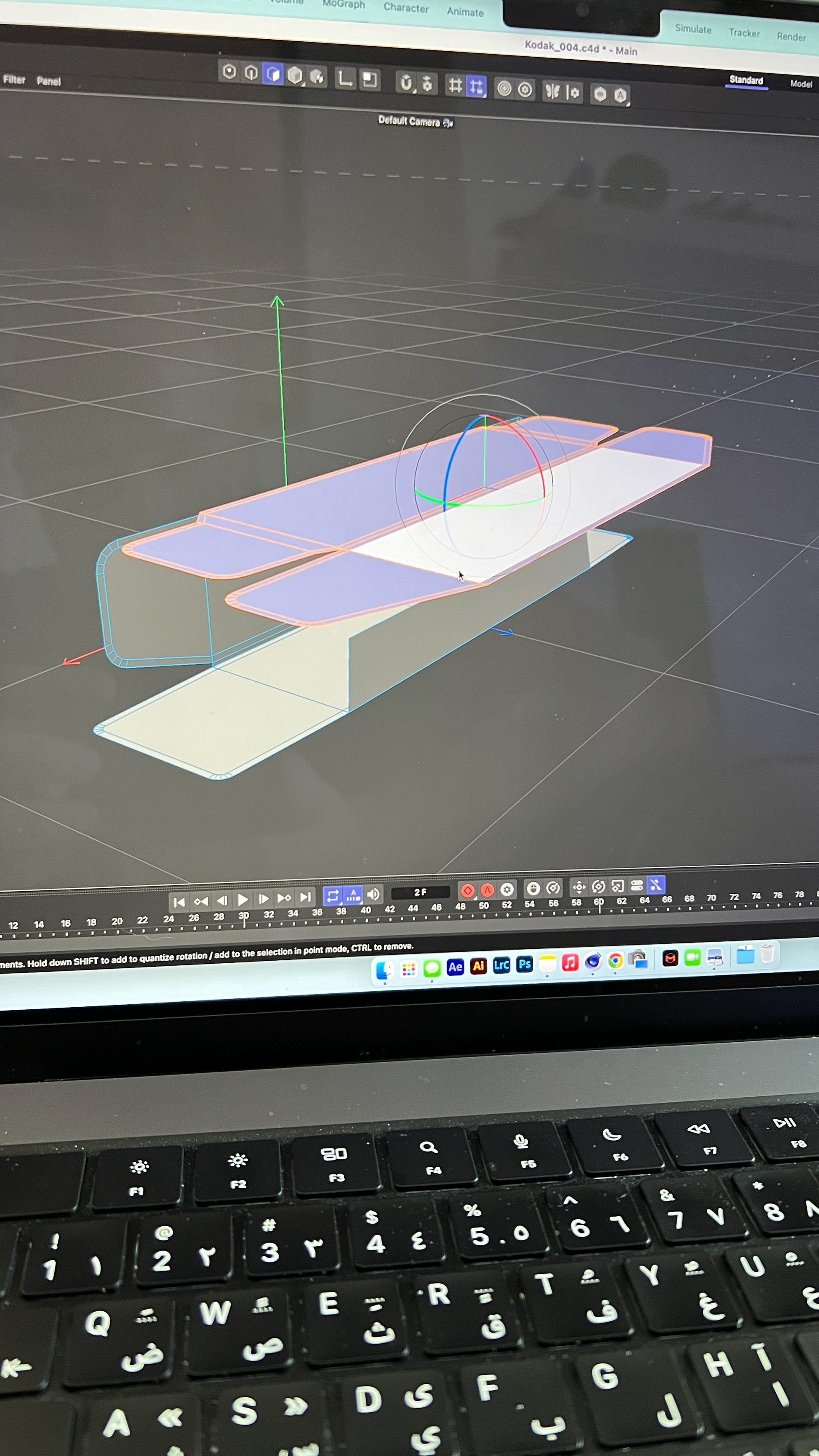Launch Illustrator from the Dock
Screen dimensions: 819x1456
tap(478, 966)
